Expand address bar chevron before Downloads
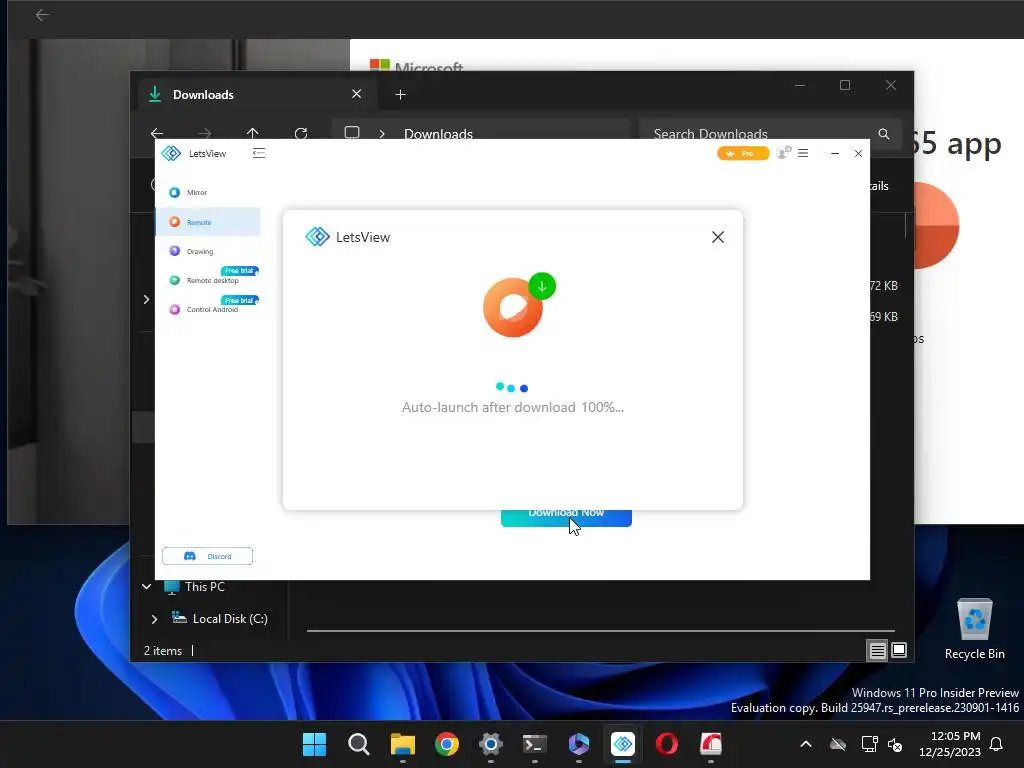Image resolution: width=1024 pixels, height=768 pixels. (x=382, y=134)
